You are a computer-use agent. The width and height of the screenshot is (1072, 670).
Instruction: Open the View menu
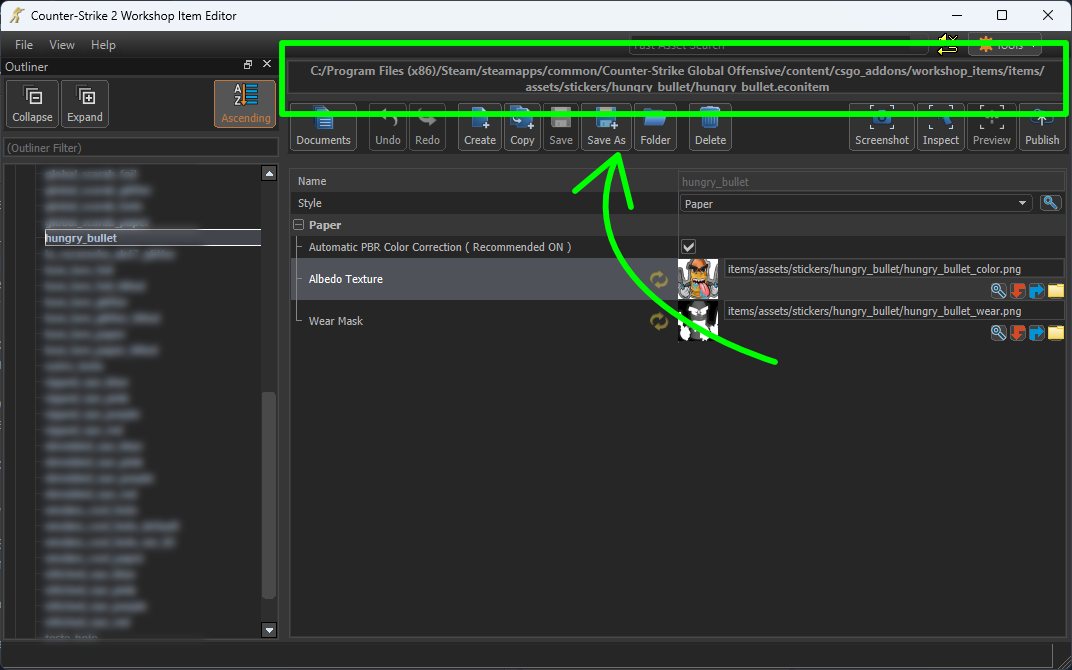[x=62, y=44]
